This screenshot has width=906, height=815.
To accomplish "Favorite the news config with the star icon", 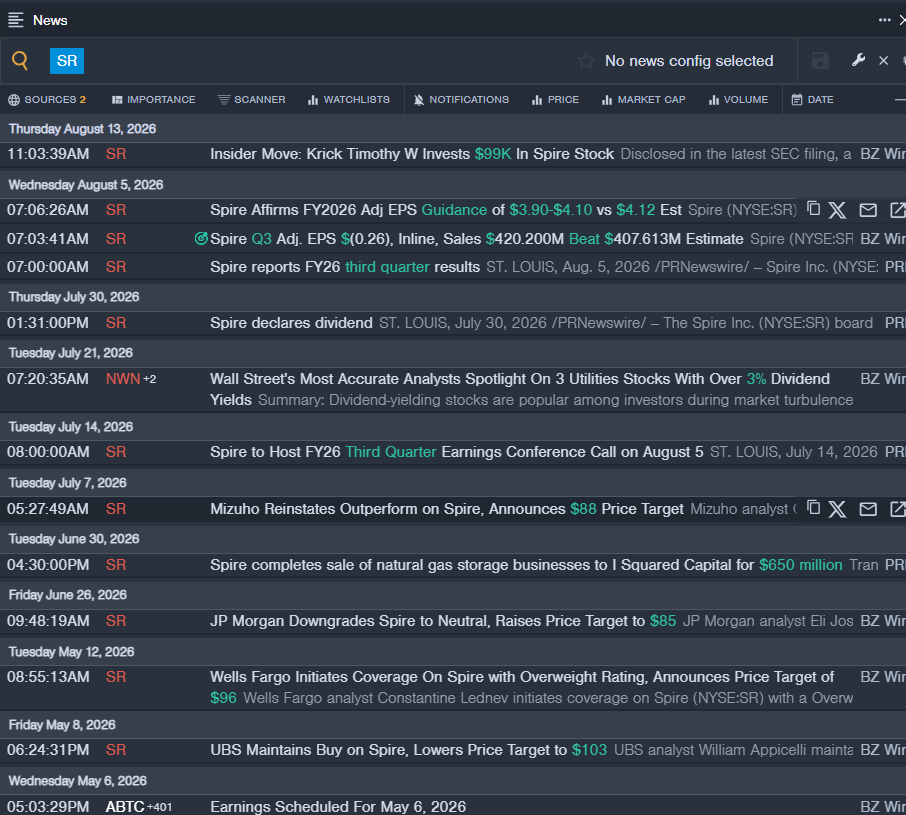I will 586,61.
